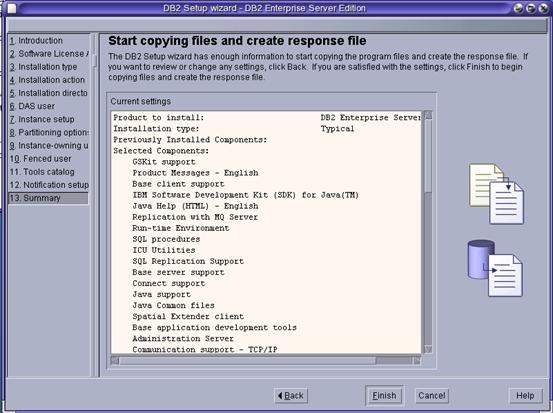Click 'Selected Components:' line
Viewport: 553px width, 413px height.
tap(161, 151)
